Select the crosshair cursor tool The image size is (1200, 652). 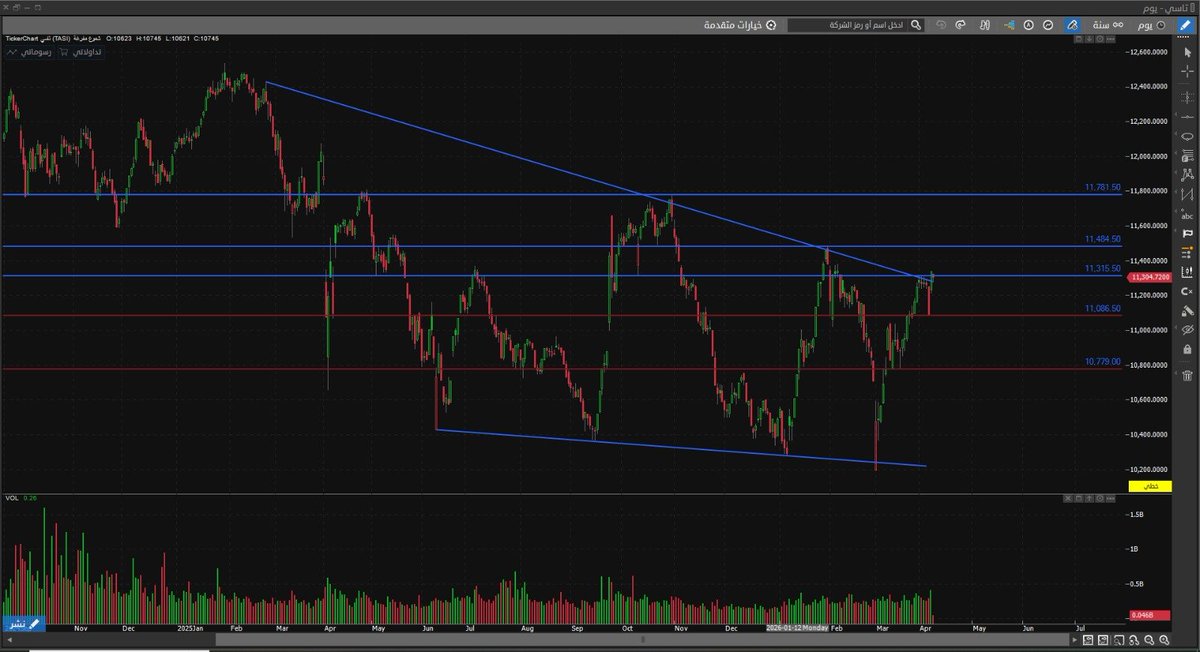pos(1188,70)
